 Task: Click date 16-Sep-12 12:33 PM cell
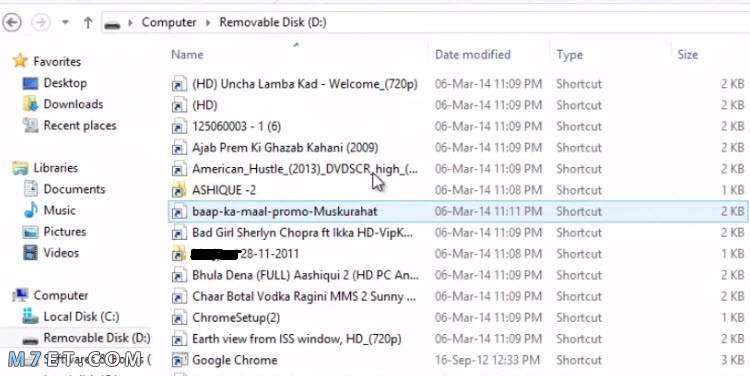(x=487, y=360)
